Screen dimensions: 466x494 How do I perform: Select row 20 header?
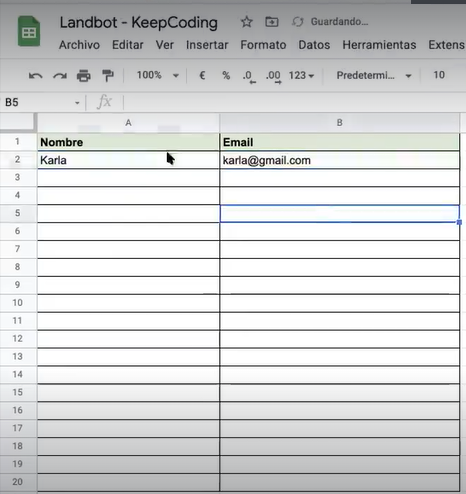pyautogui.click(x=18, y=482)
